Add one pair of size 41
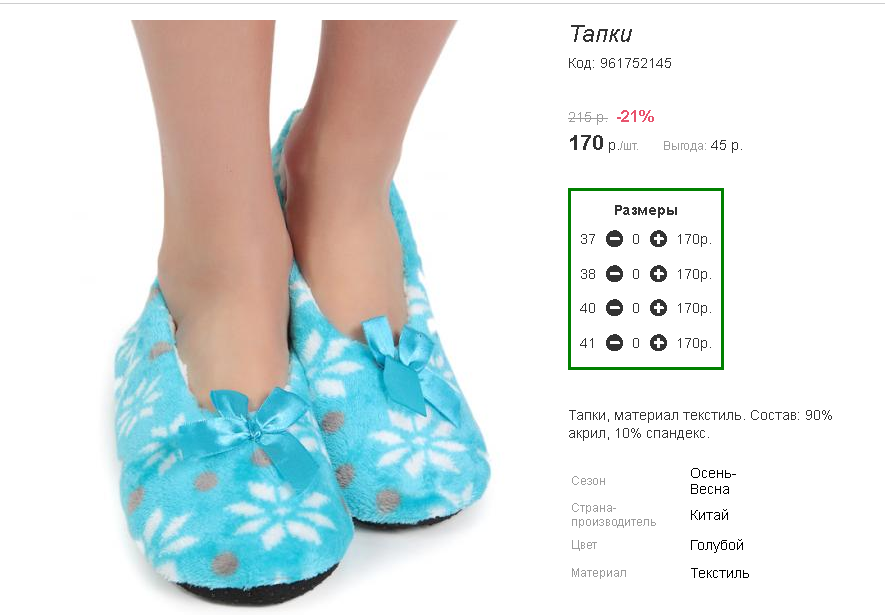The image size is (885, 615). click(x=658, y=343)
